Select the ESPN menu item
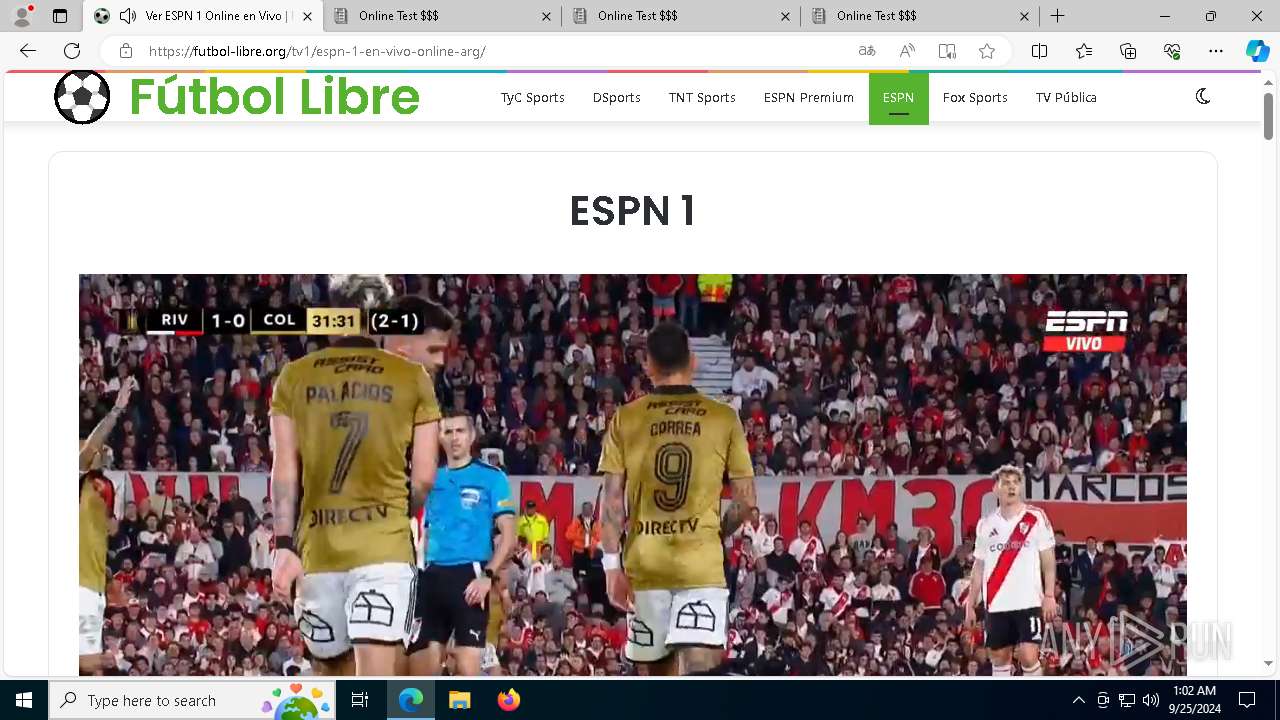This screenshot has width=1280, height=720. coord(898,97)
